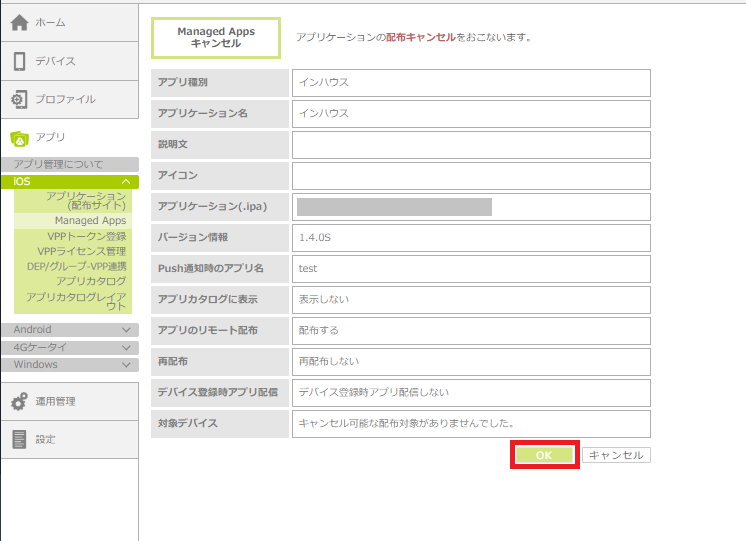Open VPPトークン登録 menu item
The height and width of the screenshot is (541, 746).
point(87,236)
